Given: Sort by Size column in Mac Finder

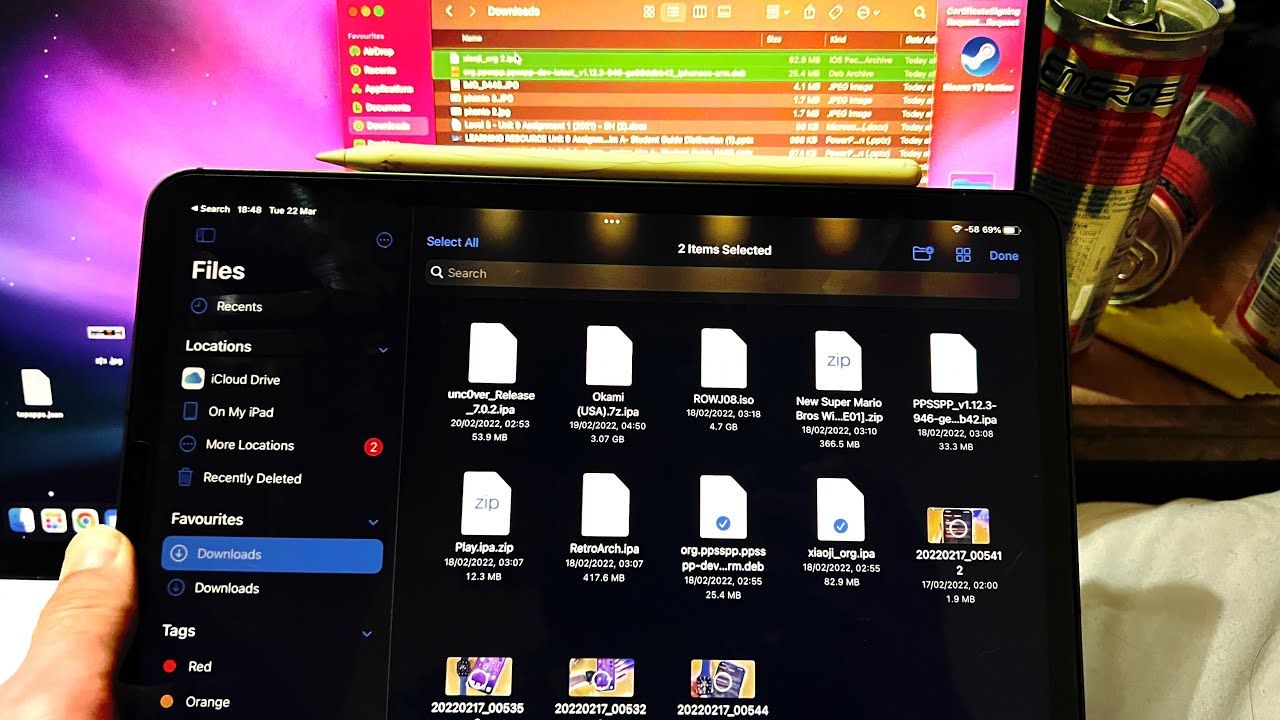Looking at the screenshot, I should 773,39.
